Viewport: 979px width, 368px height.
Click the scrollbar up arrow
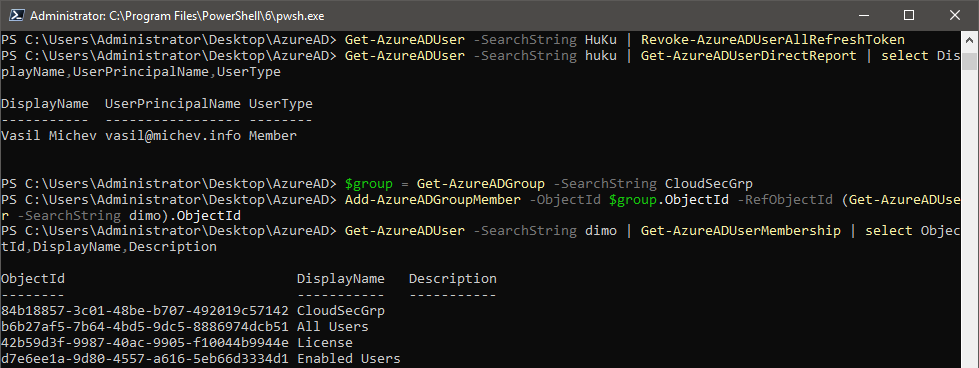(968, 41)
